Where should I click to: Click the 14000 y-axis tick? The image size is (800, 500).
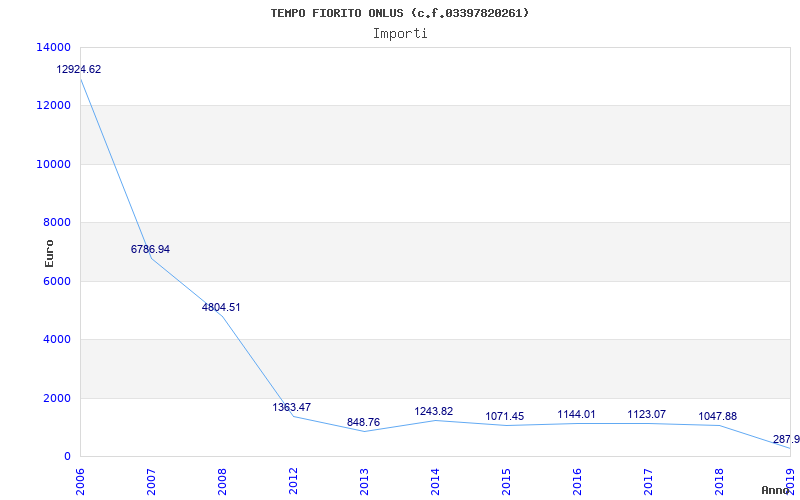(x=54, y=47)
